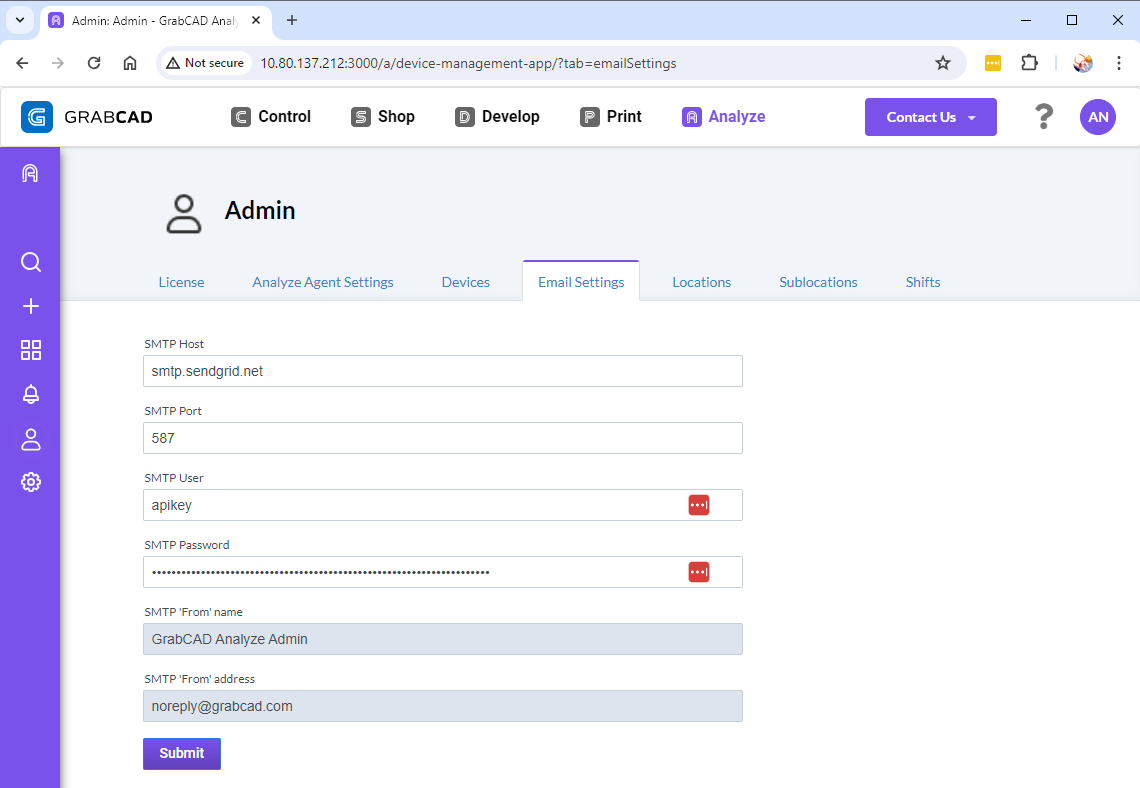The height and width of the screenshot is (788, 1140).
Task: Open notifications bell in sidebar
Action: coord(31,395)
